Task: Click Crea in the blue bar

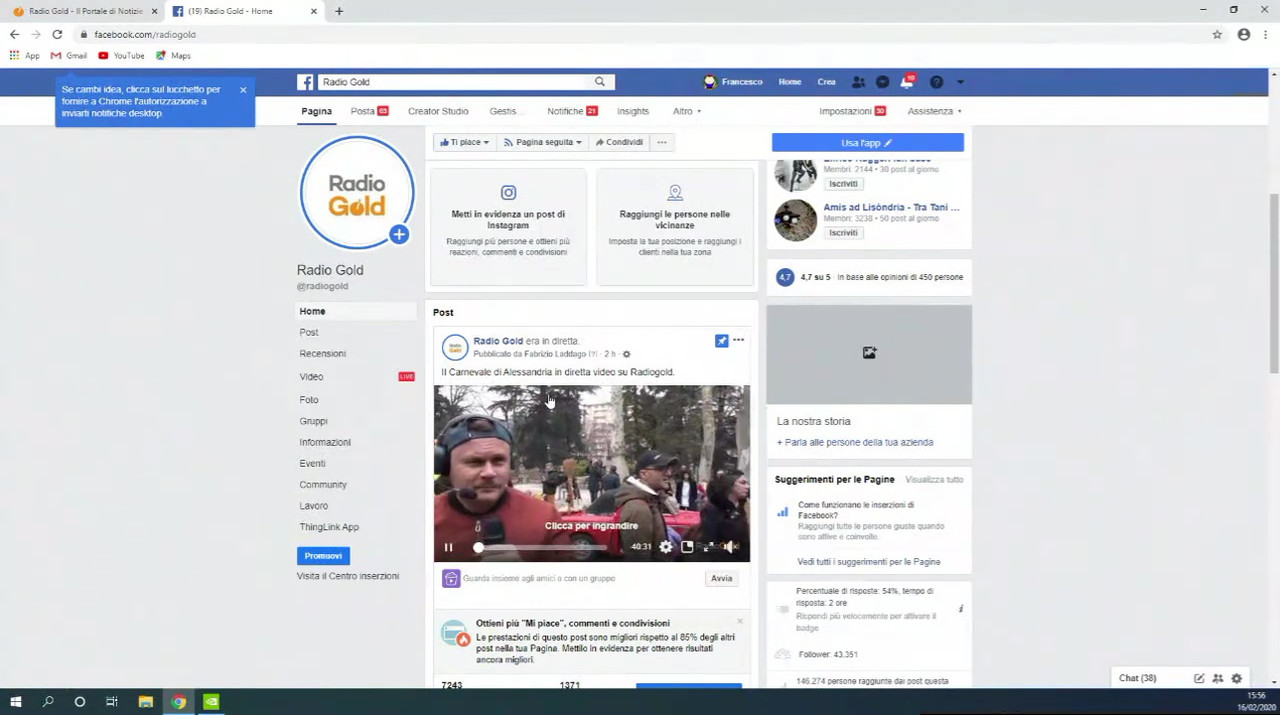Action: (826, 82)
